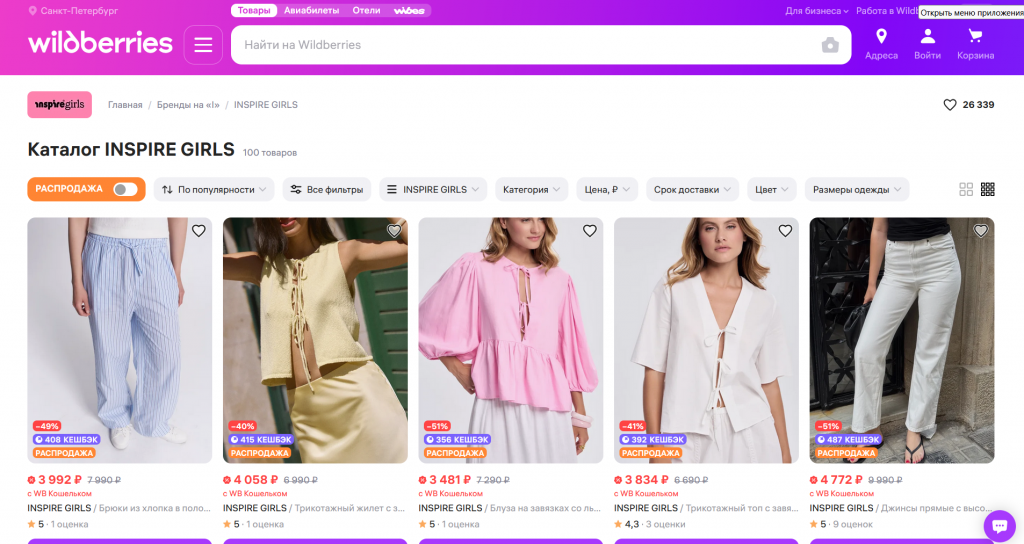Open the Трикотажный жилет product title

click(350, 508)
